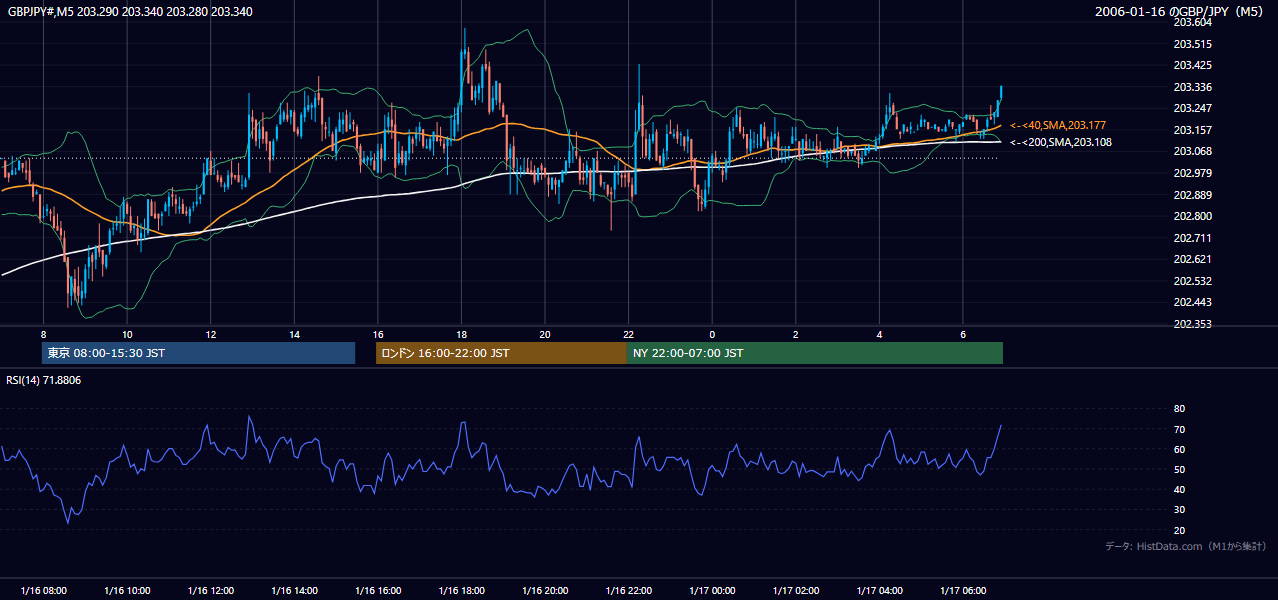The width and height of the screenshot is (1278, 600).
Task: Click the GBPJPY#,M5 chart header text
Action: [x=131, y=12]
